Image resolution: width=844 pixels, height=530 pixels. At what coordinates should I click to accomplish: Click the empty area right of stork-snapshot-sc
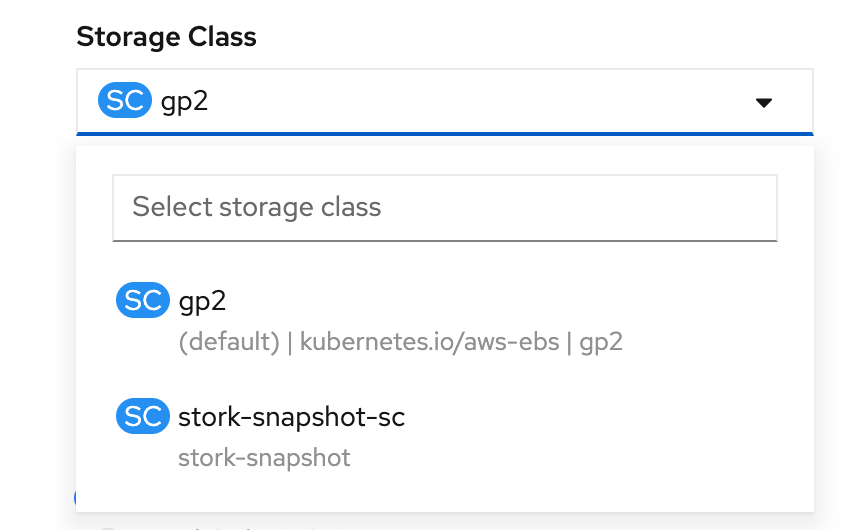point(600,417)
